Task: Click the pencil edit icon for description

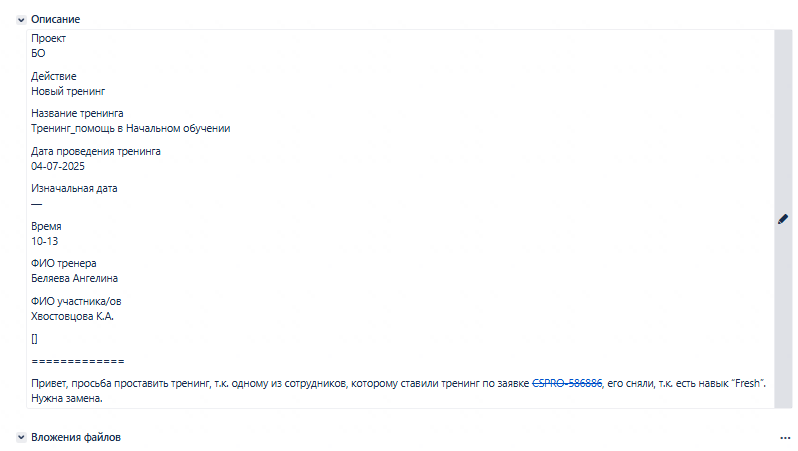Action: [x=783, y=219]
